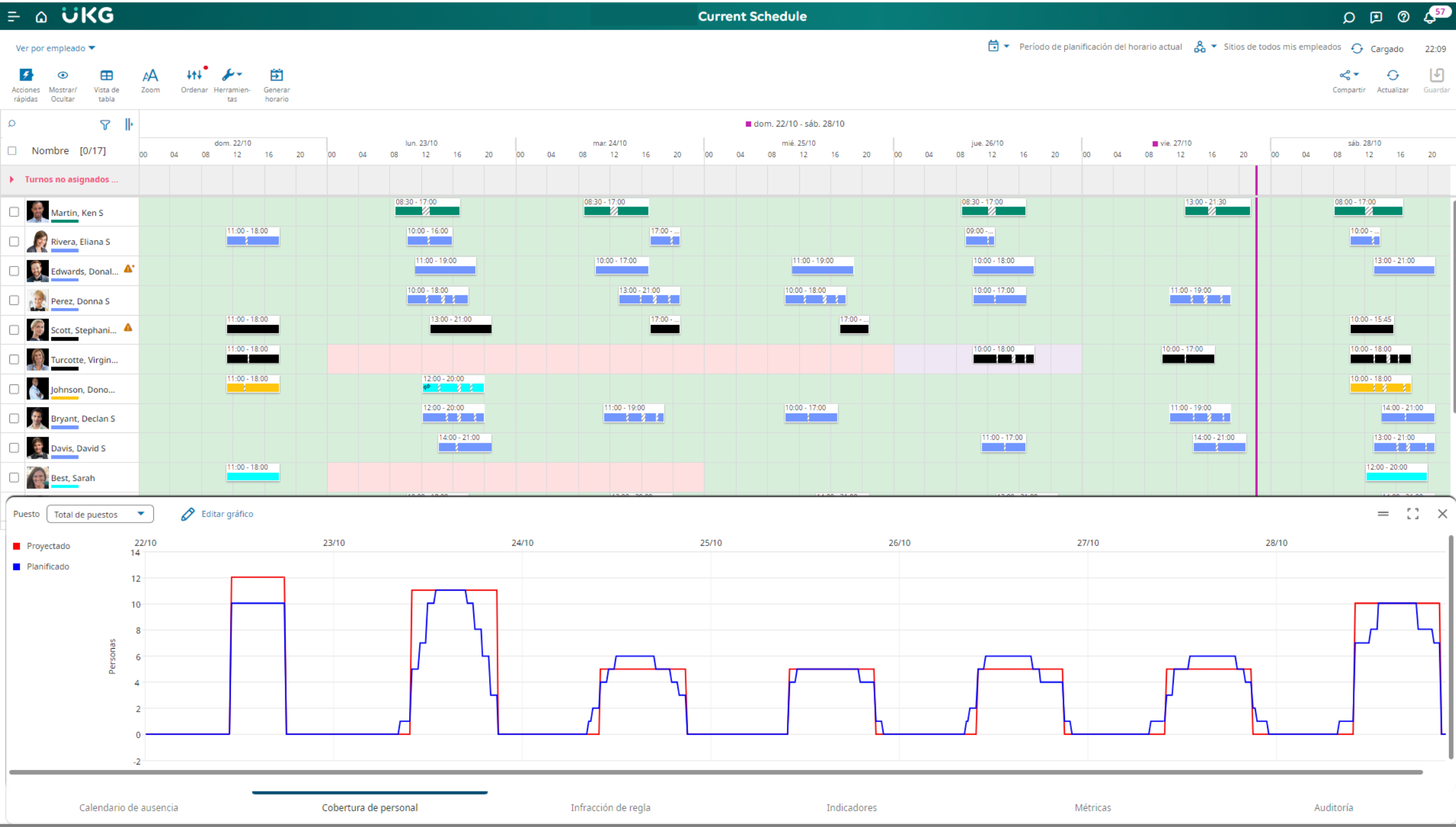The width and height of the screenshot is (1456, 827).
Task: Select checkbox for Perez, Donna S
Action: pyautogui.click(x=14, y=300)
